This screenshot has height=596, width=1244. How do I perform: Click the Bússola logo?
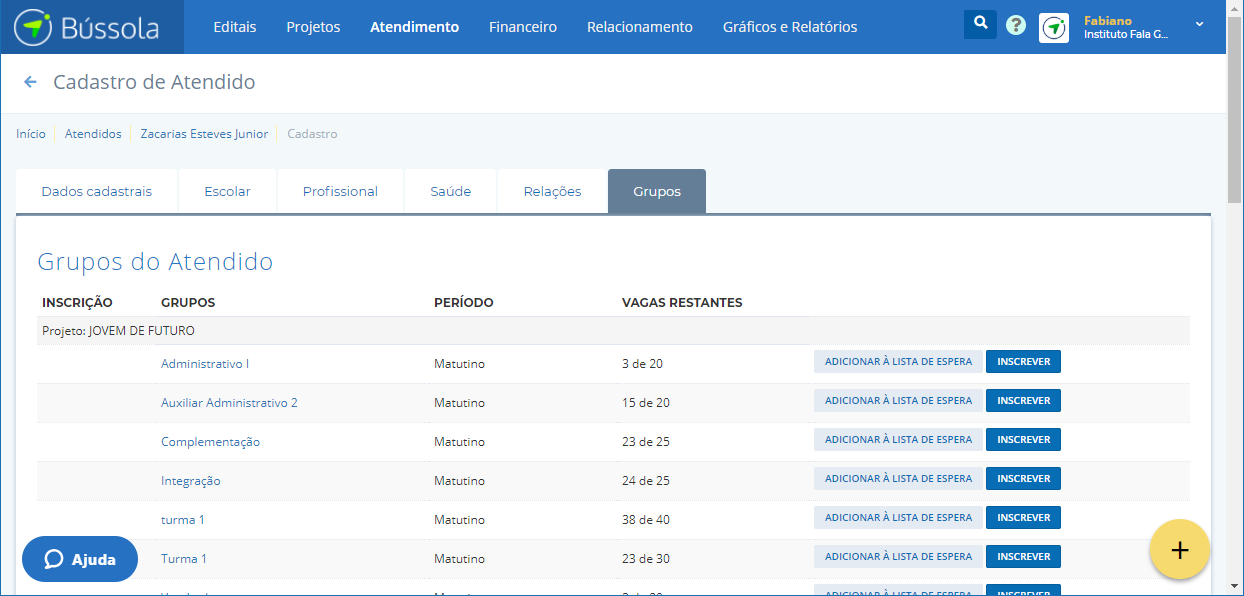coord(87,27)
